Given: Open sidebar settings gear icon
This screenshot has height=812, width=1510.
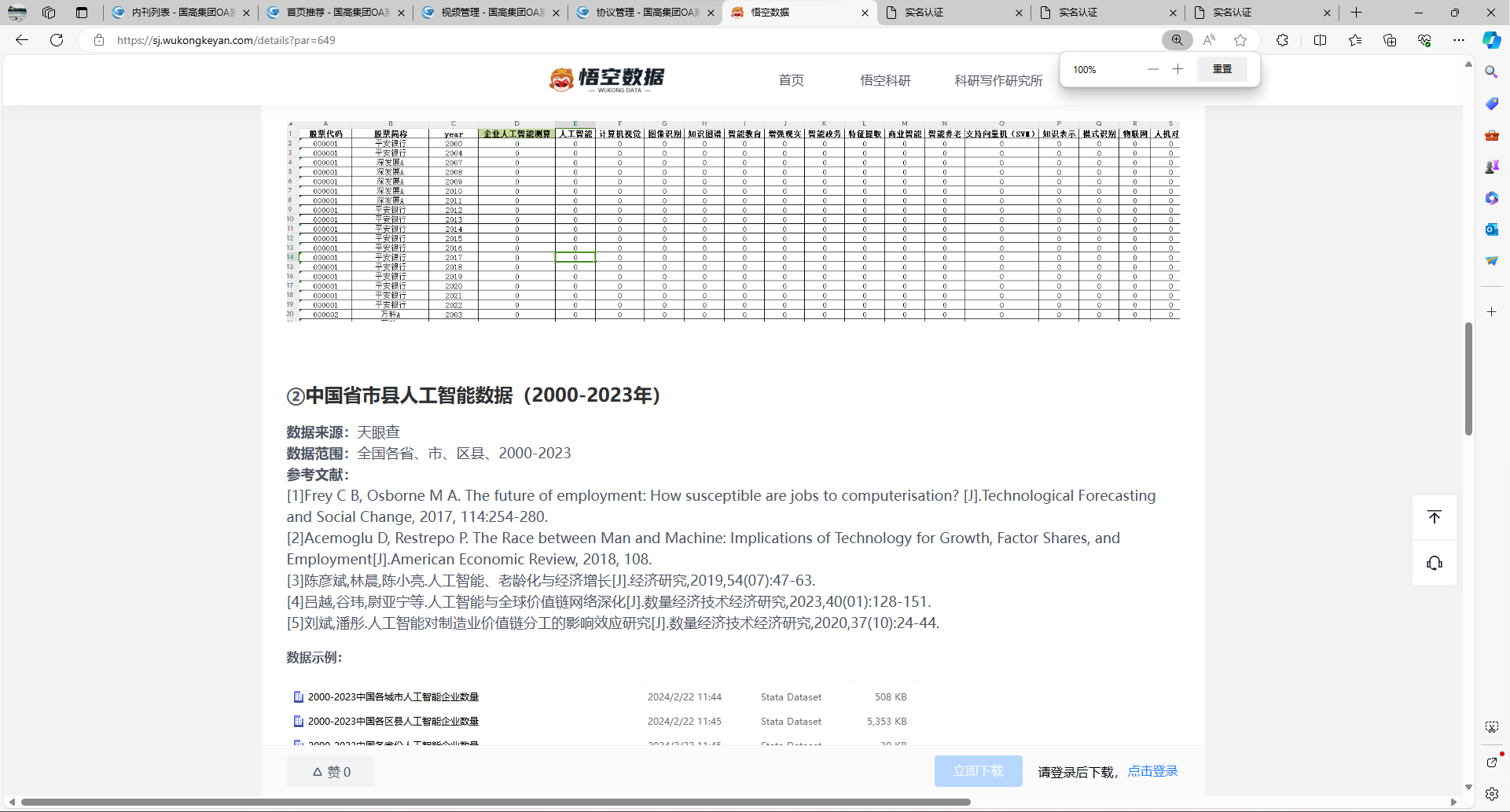Looking at the screenshot, I should 1492,794.
